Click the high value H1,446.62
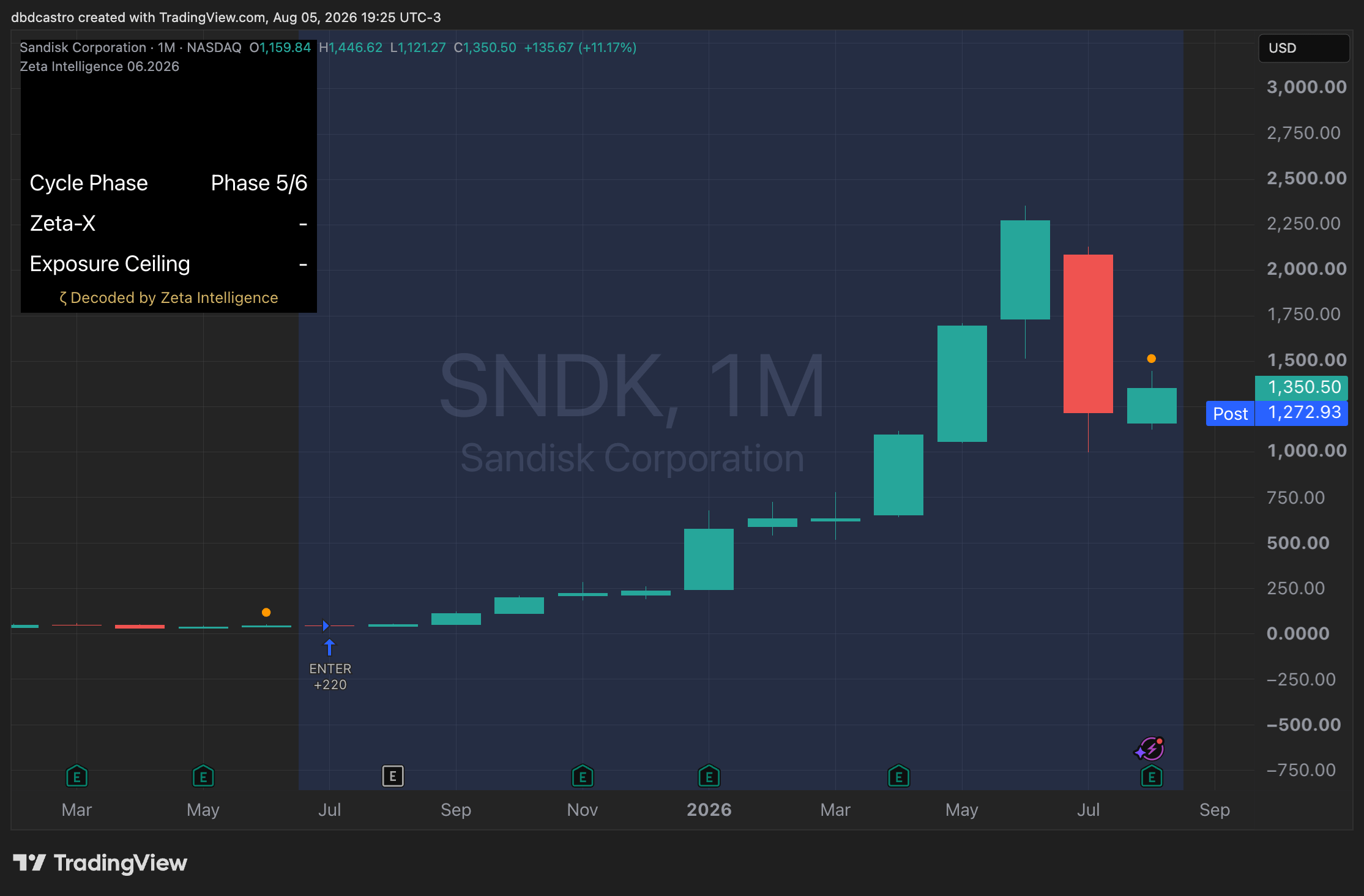This screenshot has width=1364, height=896. click(351, 48)
